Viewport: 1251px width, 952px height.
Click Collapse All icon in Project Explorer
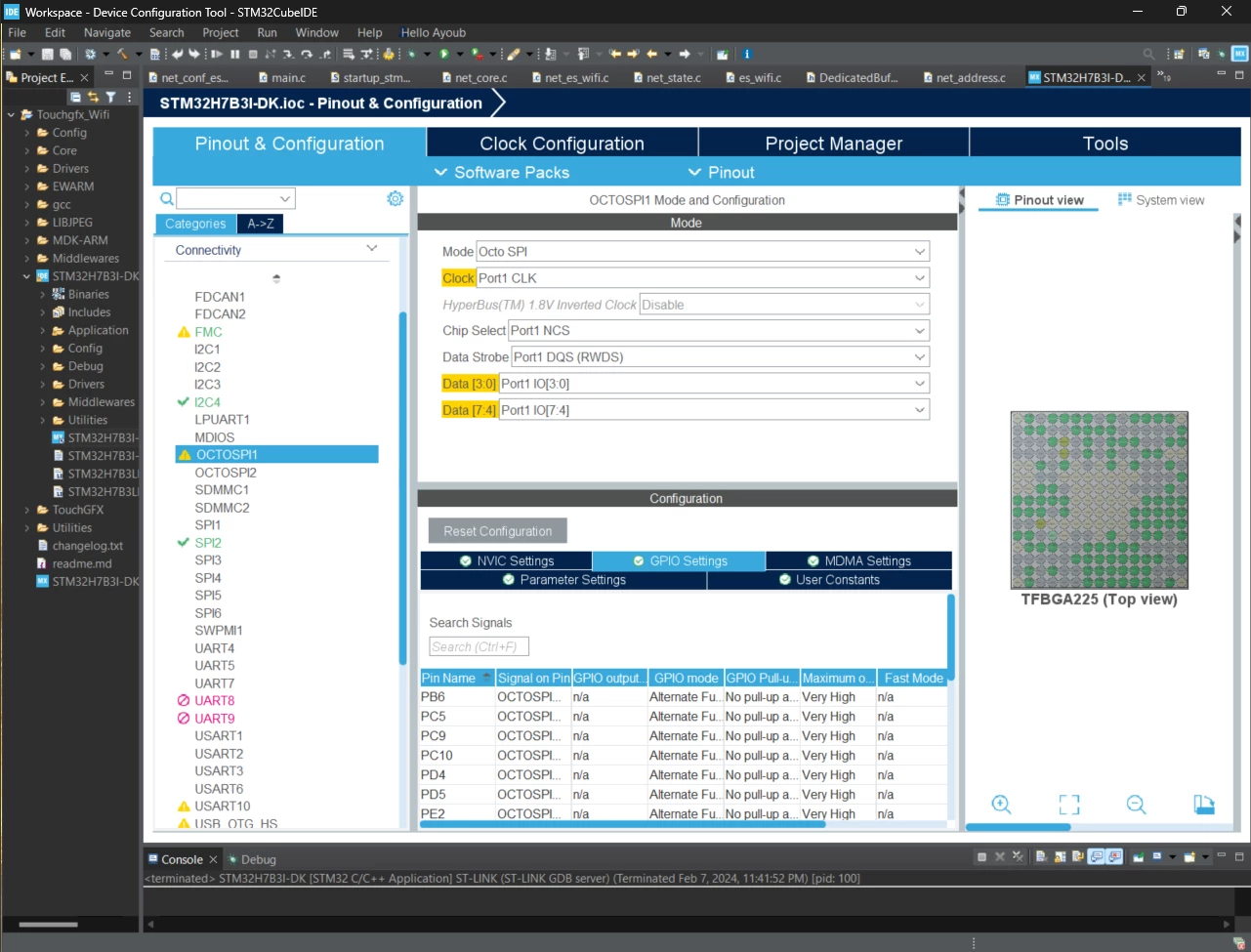(x=75, y=97)
